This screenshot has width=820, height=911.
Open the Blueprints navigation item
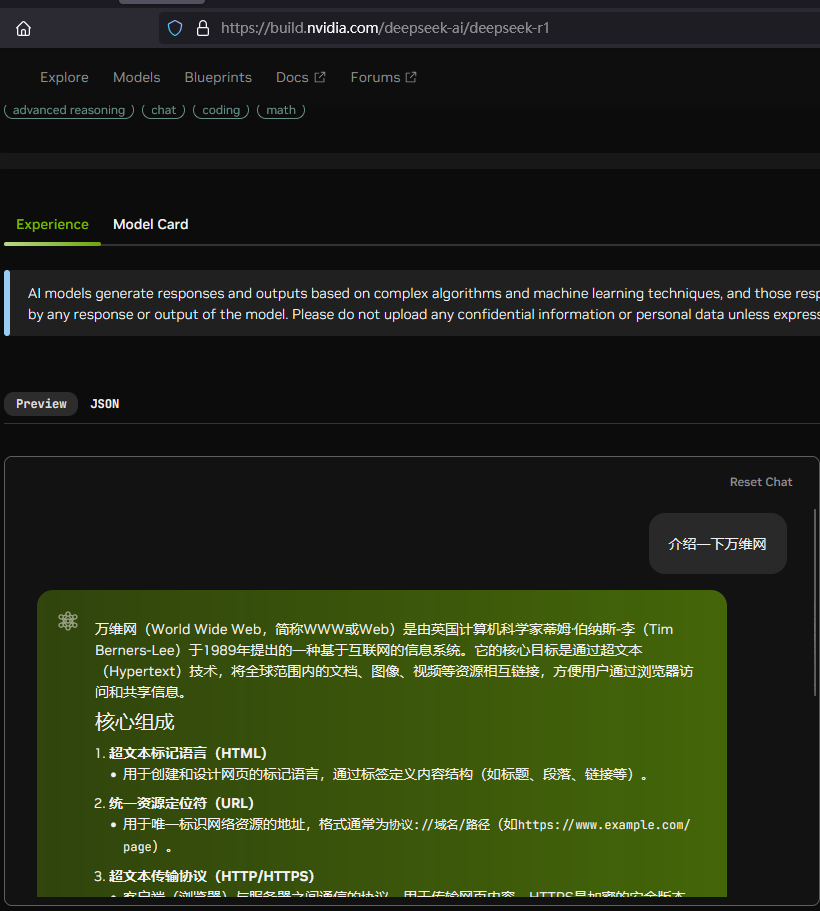click(218, 77)
